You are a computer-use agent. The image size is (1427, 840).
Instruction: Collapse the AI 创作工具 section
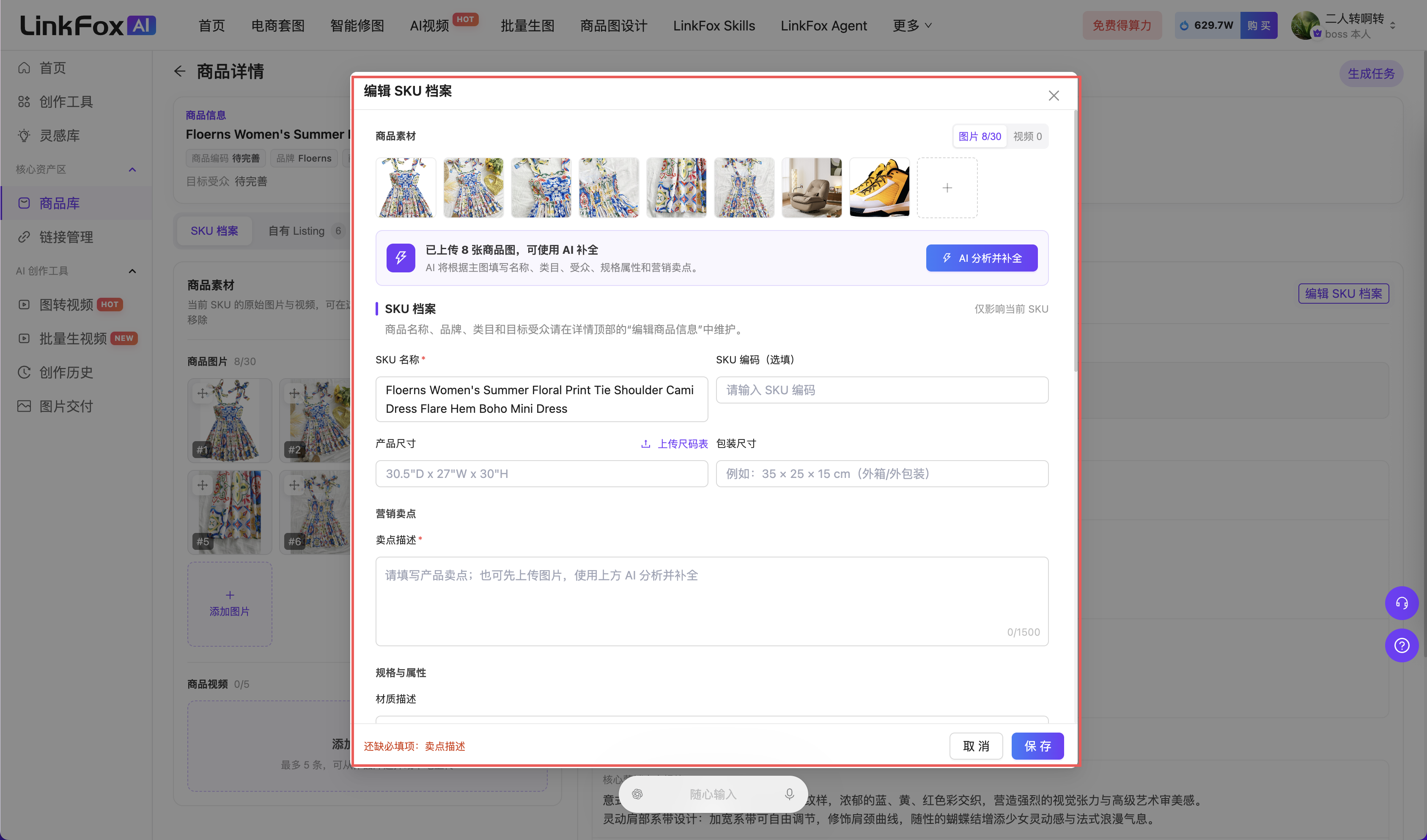click(x=132, y=271)
